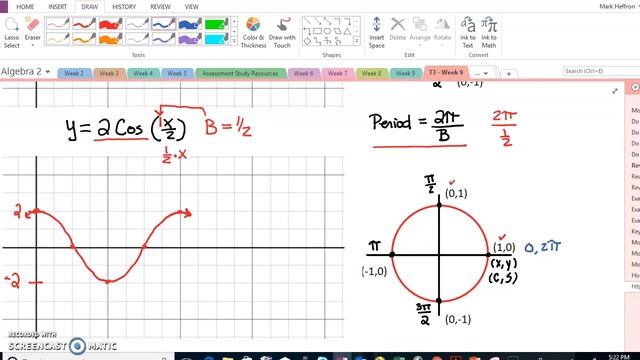
Task: Activate the Eraser tool
Action: coord(32,29)
